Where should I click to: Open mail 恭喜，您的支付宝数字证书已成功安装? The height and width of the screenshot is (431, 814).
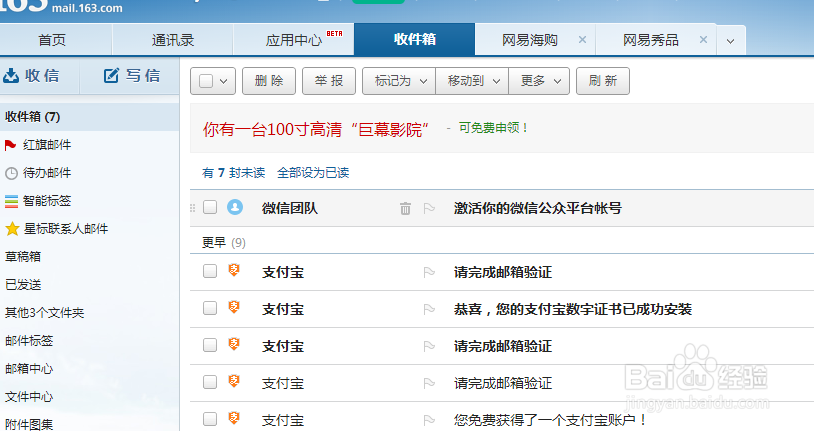[x=573, y=309]
